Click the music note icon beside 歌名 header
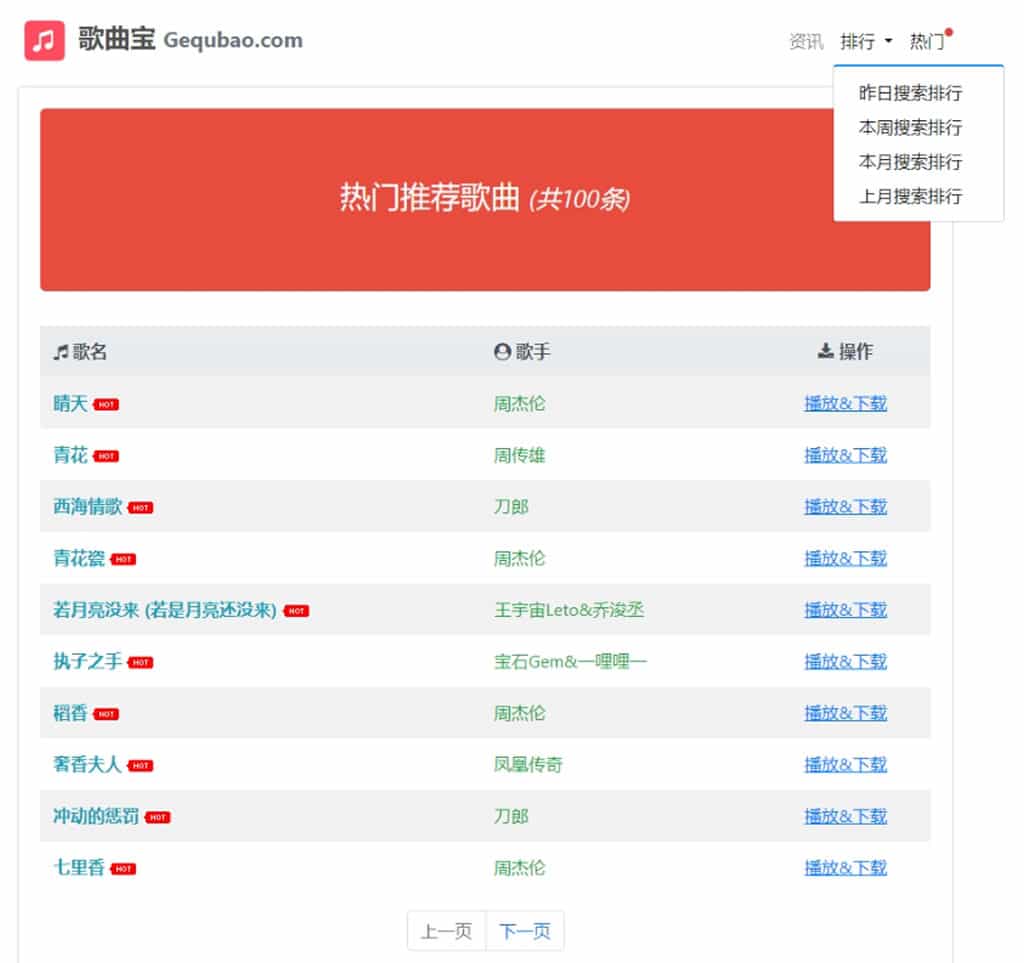 (61, 353)
